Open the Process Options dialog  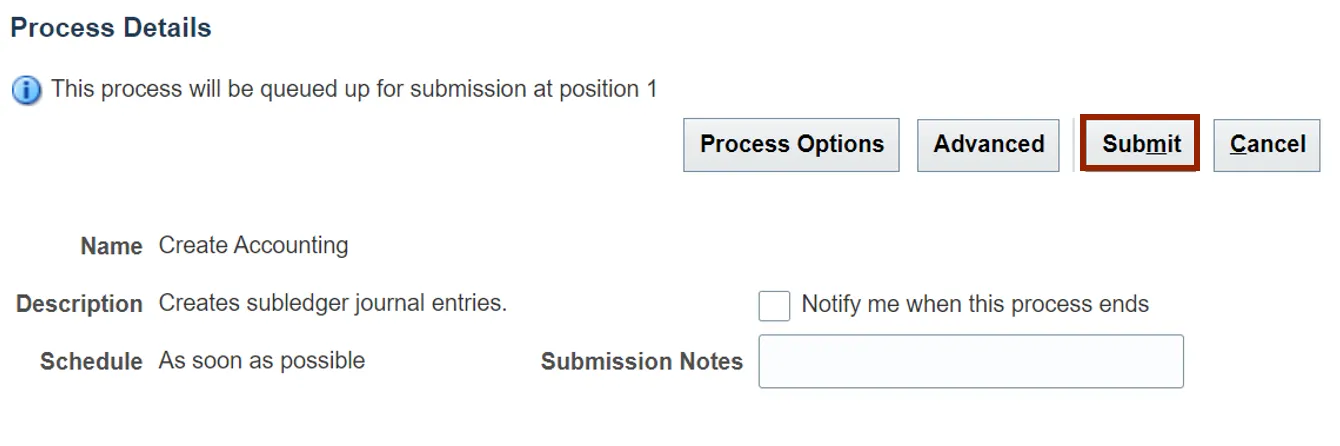click(791, 145)
